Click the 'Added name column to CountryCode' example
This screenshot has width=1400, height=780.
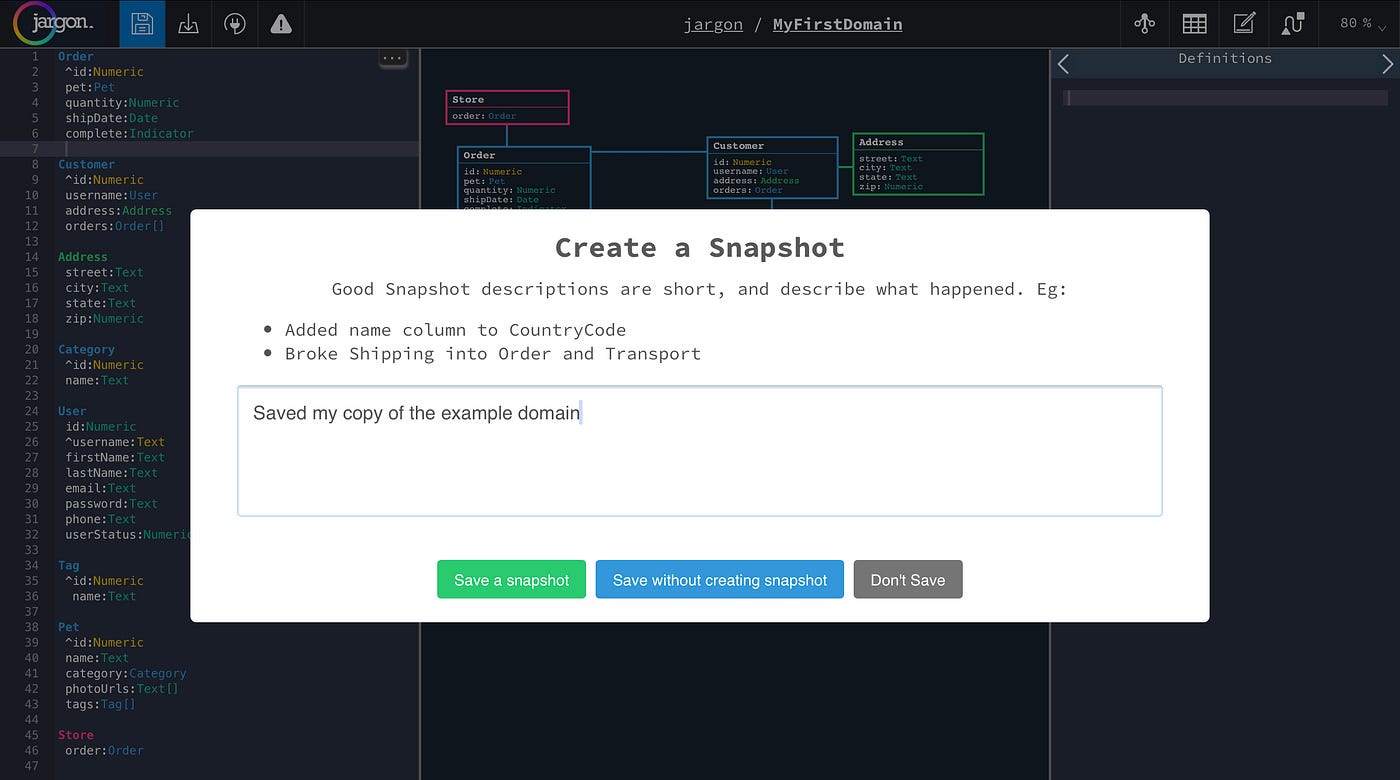point(455,330)
